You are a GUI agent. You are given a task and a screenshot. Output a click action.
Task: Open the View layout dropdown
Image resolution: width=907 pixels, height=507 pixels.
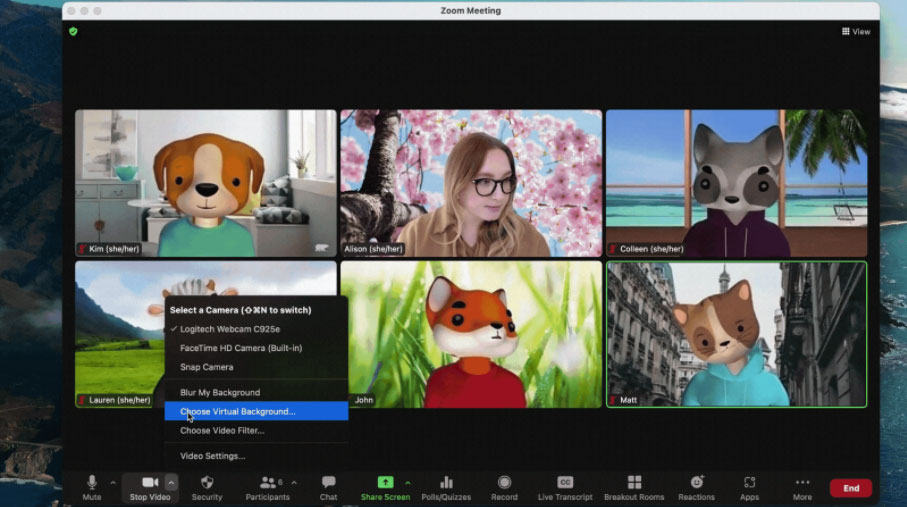click(856, 32)
